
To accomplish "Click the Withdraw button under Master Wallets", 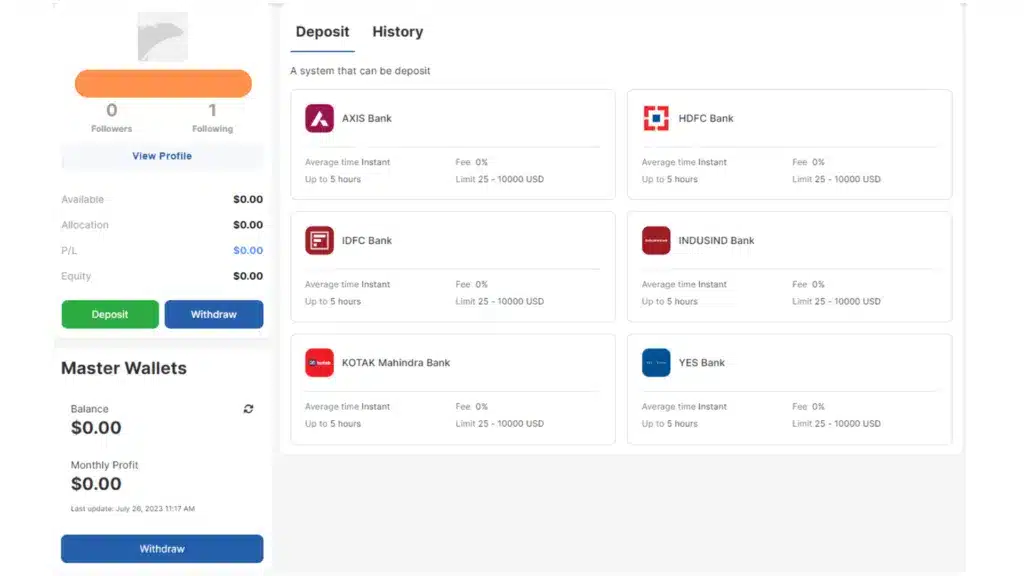I will 162,549.
